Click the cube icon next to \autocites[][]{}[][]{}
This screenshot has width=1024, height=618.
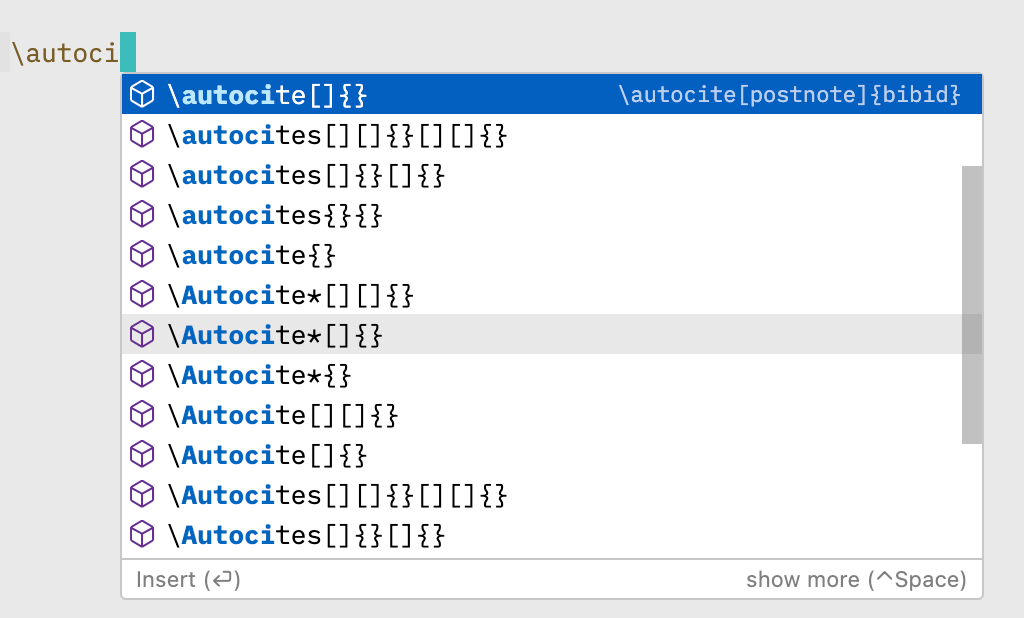[x=141, y=134]
